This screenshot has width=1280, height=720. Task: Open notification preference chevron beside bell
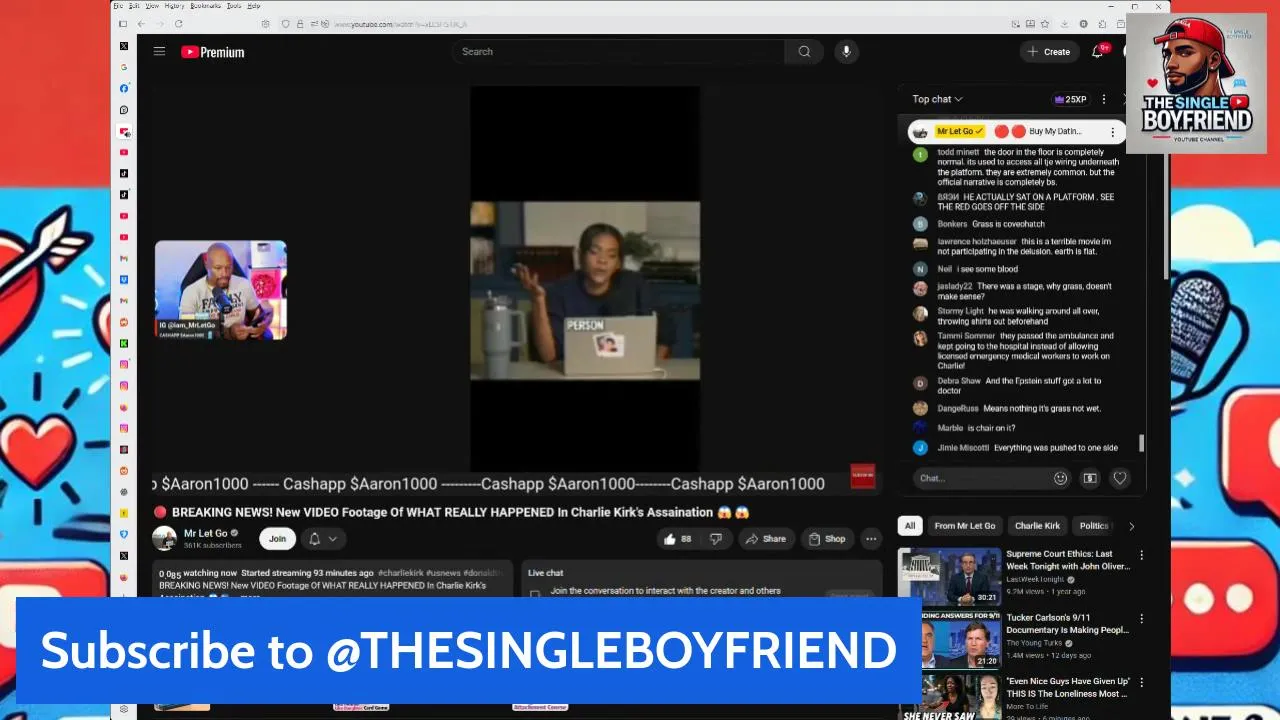(333, 539)
